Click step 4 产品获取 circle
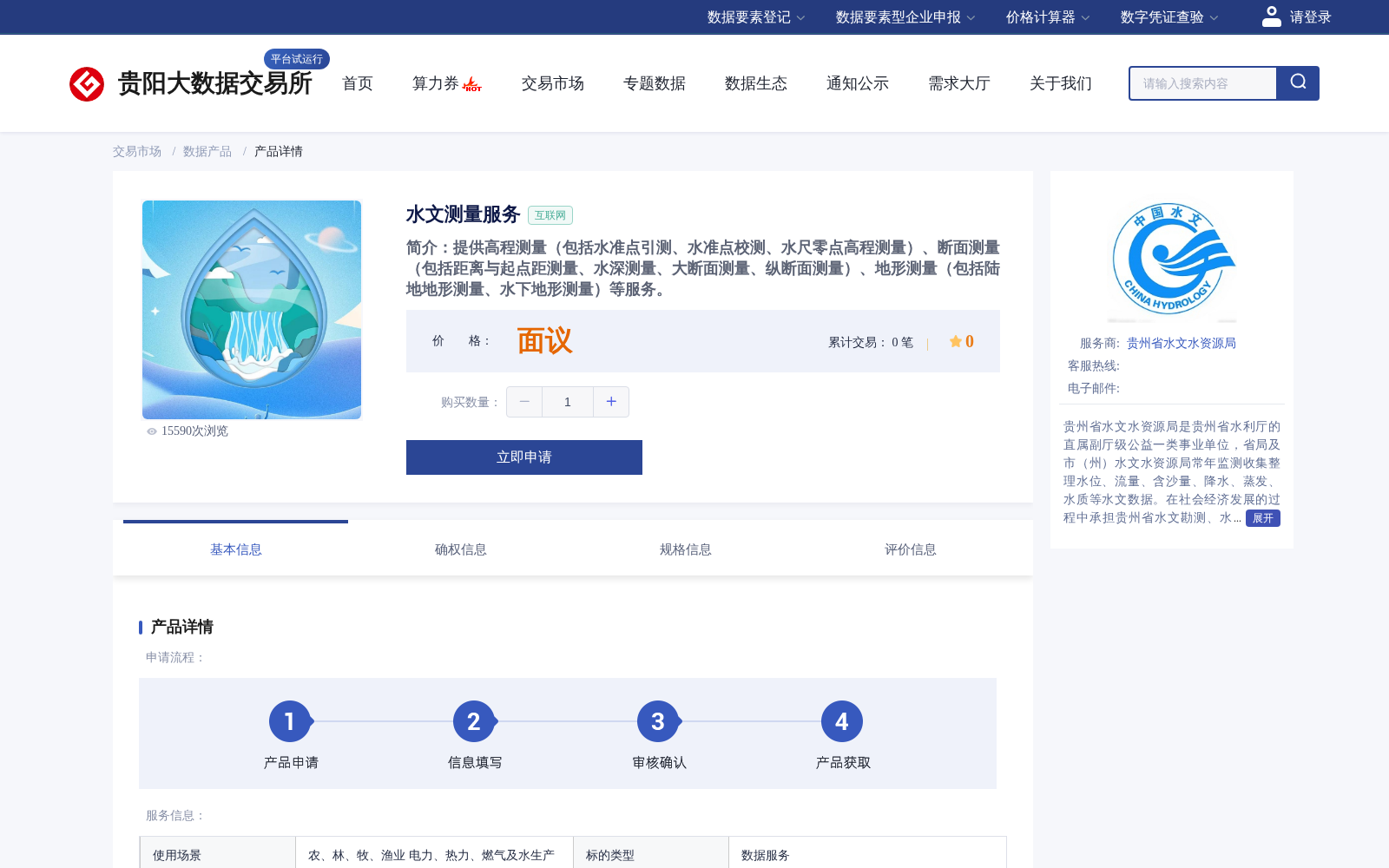 (842, 721)
